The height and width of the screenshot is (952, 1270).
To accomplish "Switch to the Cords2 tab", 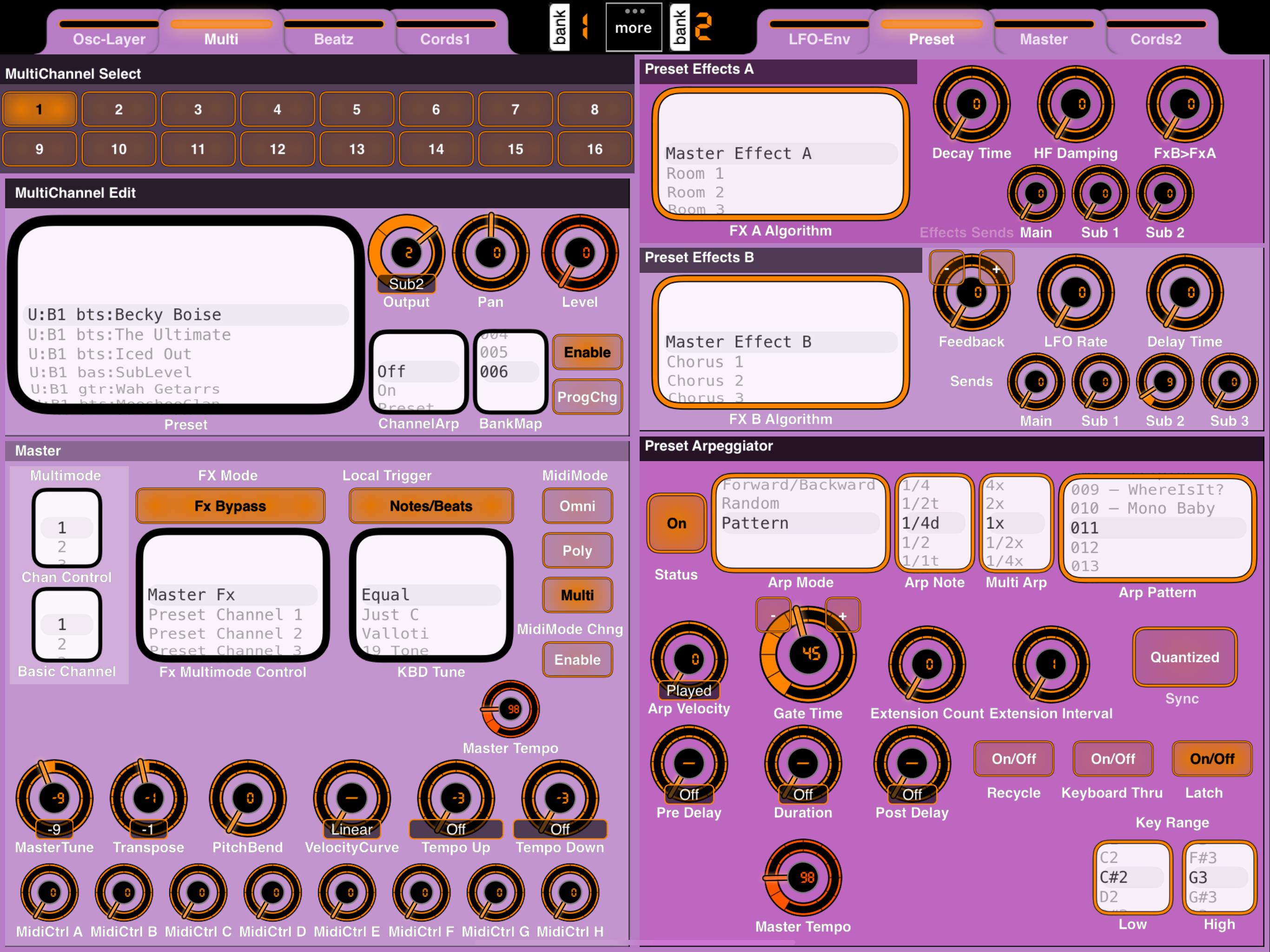I will tap(1156, 33).
